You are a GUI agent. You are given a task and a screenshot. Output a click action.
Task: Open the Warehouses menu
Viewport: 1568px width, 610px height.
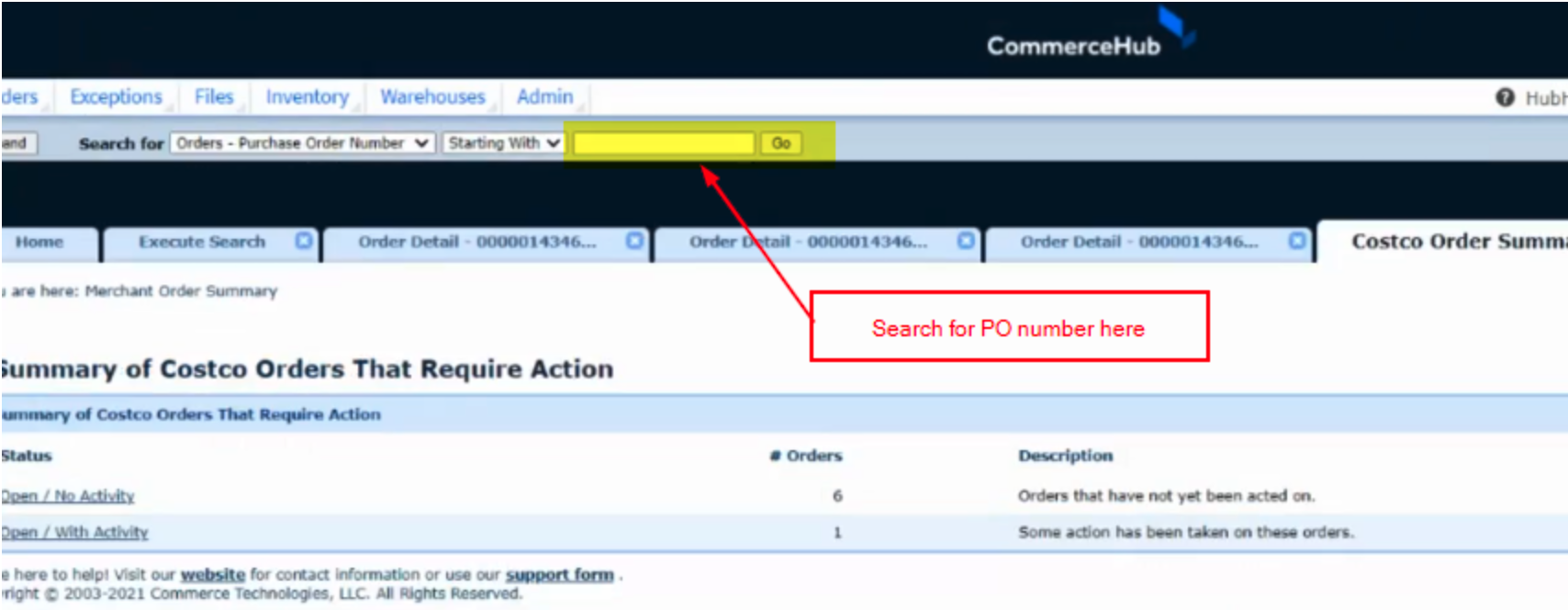tap(432, 96)
